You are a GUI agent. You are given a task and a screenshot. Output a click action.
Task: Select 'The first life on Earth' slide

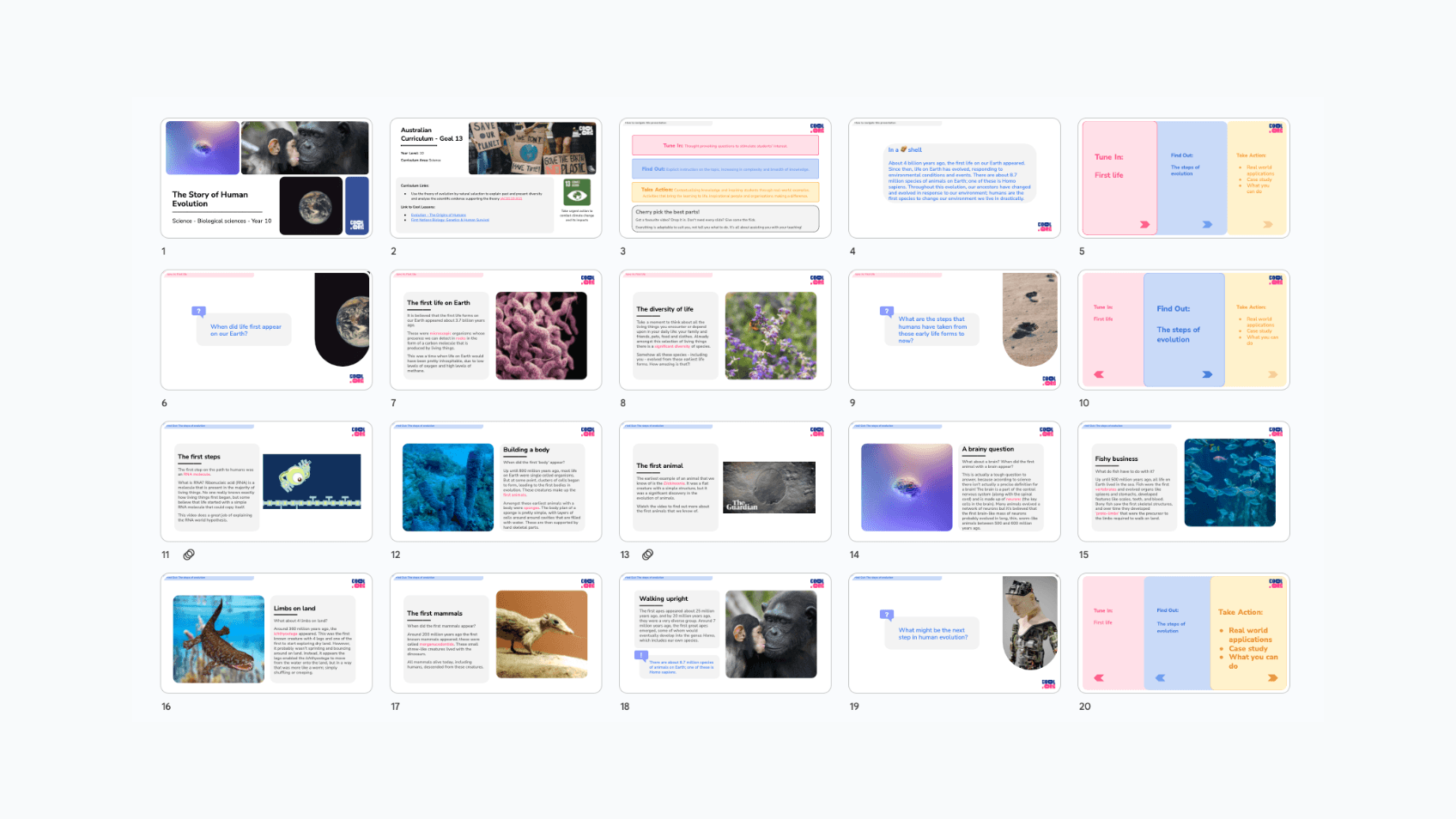coord(495,331)
